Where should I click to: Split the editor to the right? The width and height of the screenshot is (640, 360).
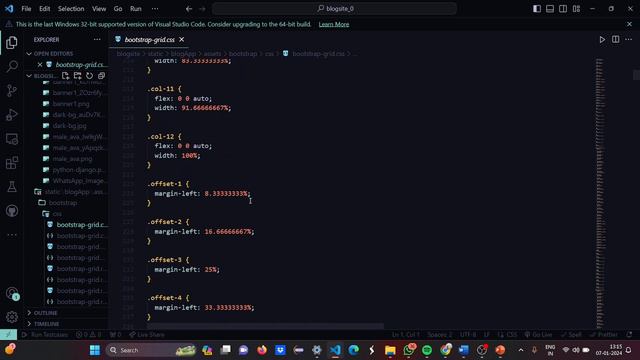coord(616,40)
